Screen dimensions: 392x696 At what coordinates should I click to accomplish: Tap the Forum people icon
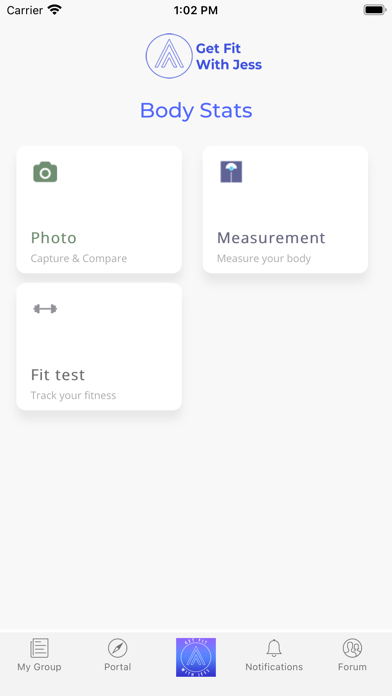pos(352,648)
